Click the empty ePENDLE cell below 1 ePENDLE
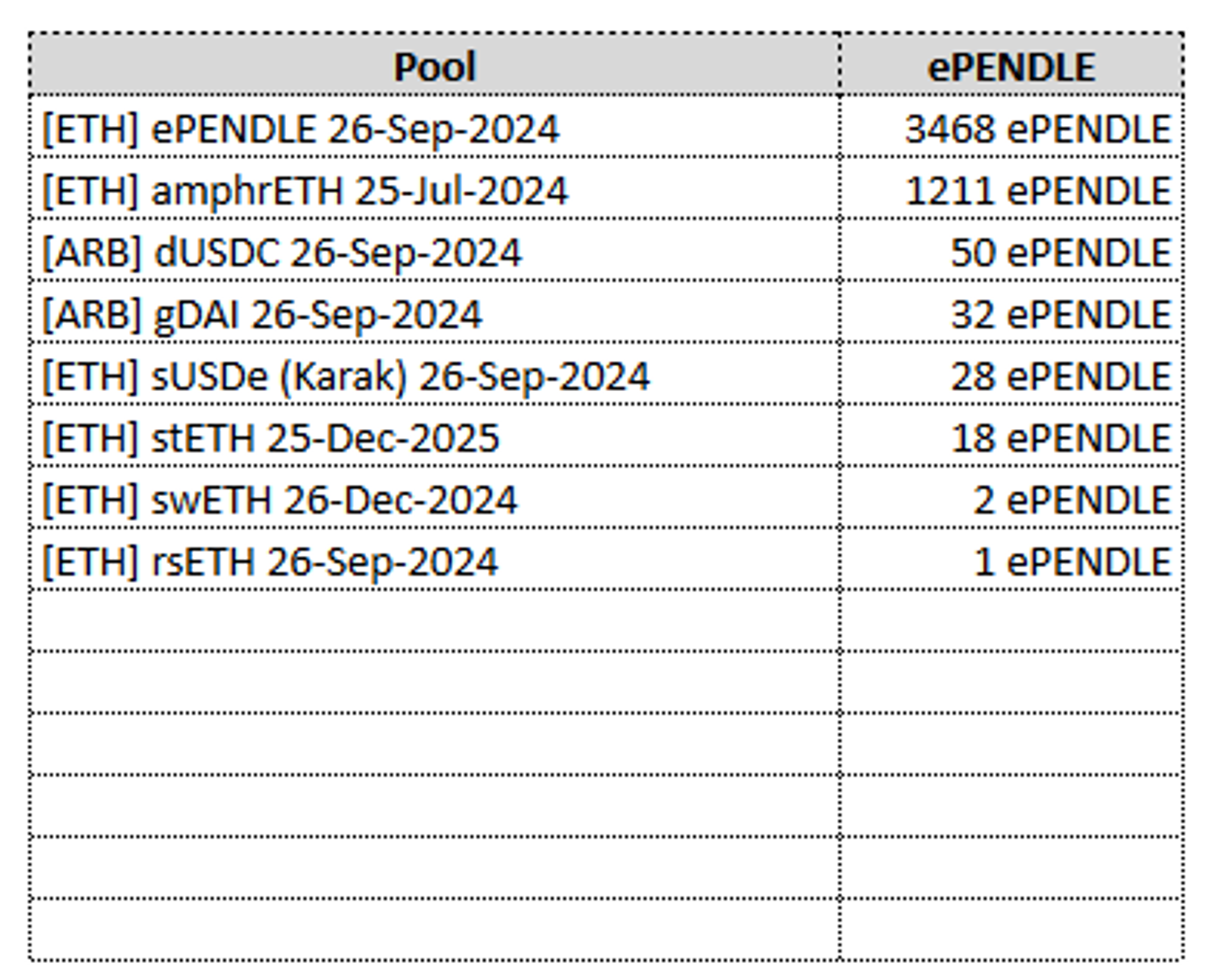This screenshot has width=1212, height=980. tap(1011, 620)
